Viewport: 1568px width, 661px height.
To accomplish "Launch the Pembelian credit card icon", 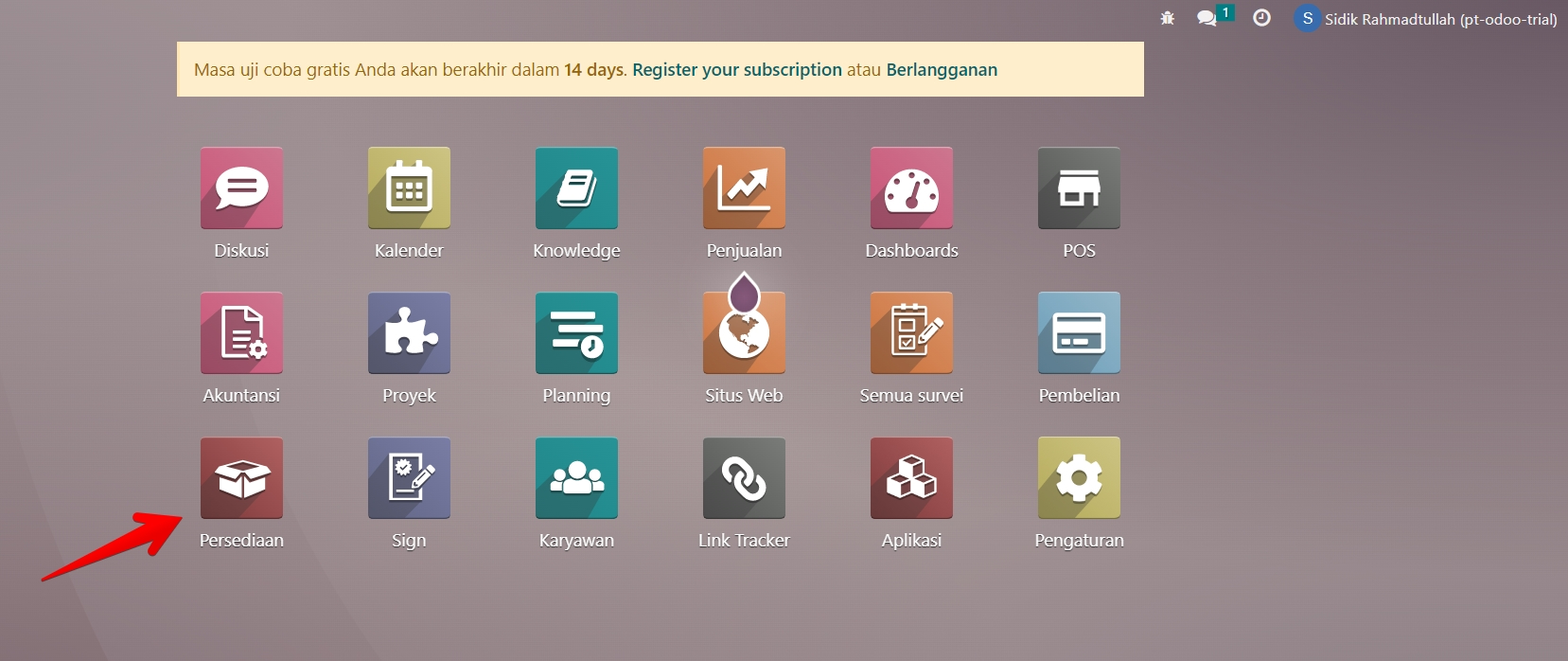I will point(1079,333).
